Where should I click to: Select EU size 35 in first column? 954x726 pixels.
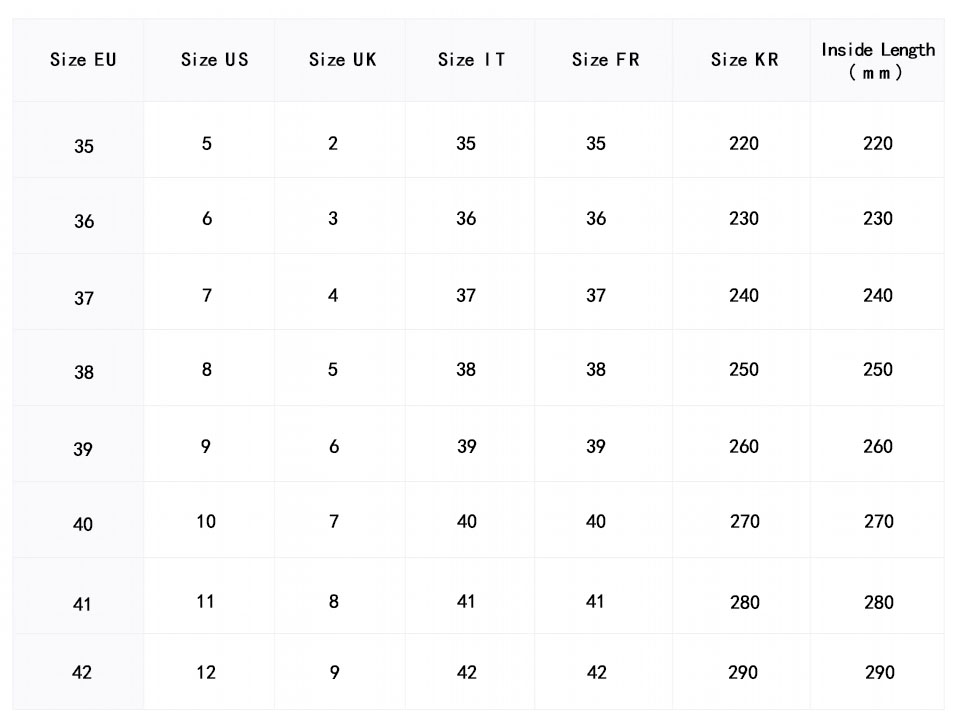tap(84, 146)
